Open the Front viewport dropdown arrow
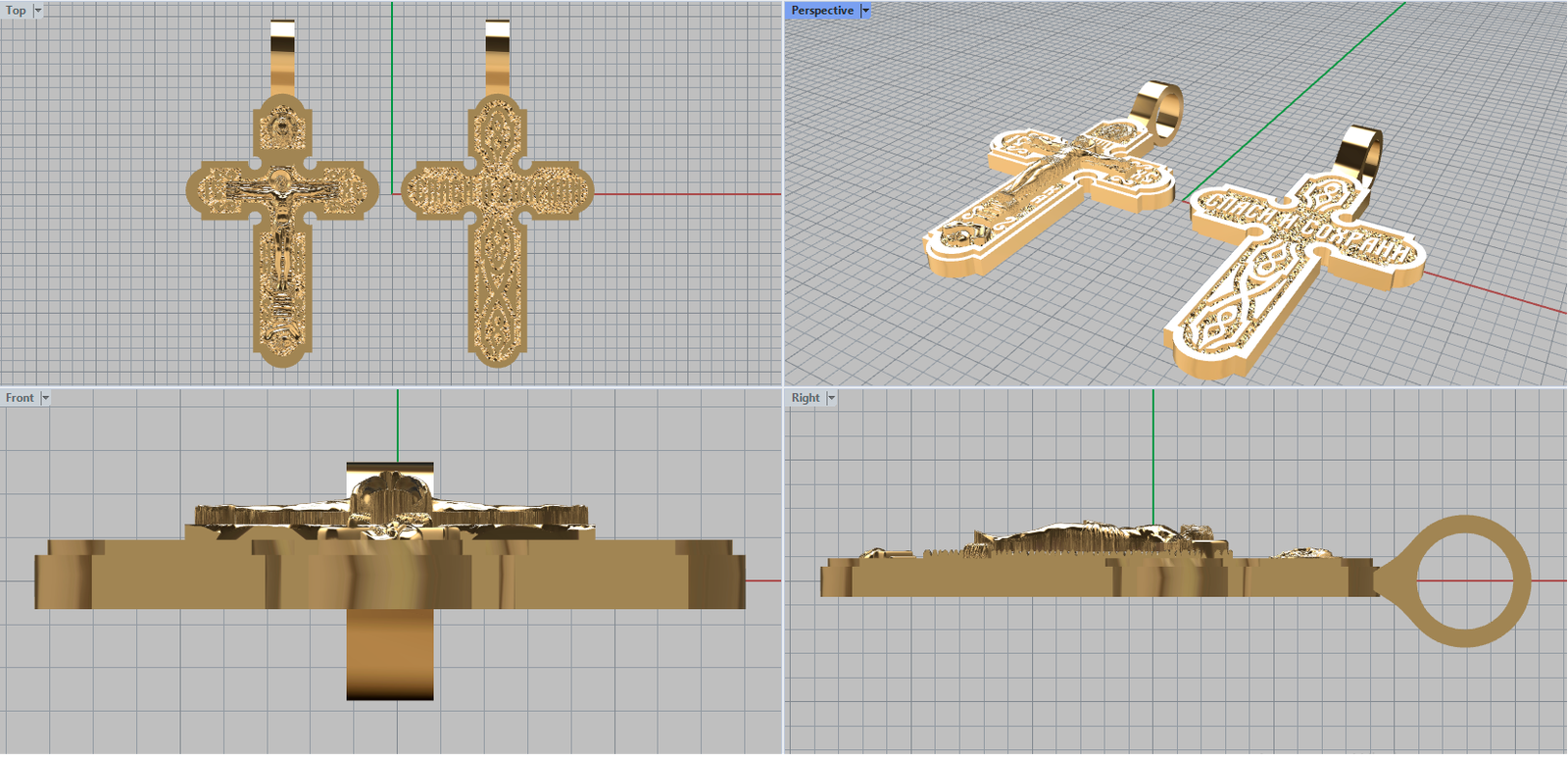The height and width of the screenshot is (757, 1568). [x=45, y=398]
